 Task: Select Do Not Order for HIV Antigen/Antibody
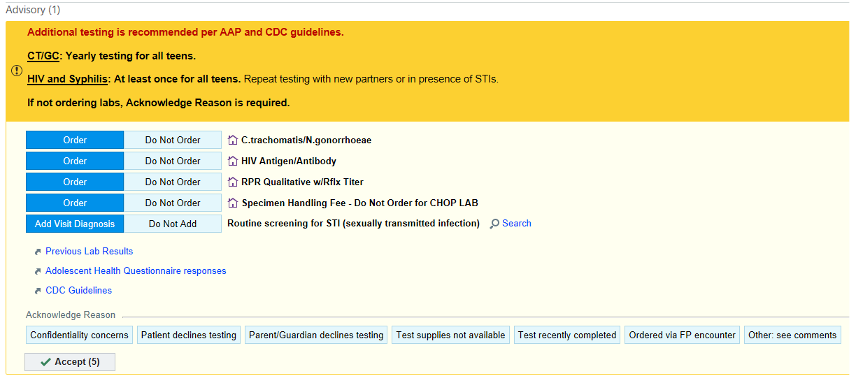coord(173,161)
